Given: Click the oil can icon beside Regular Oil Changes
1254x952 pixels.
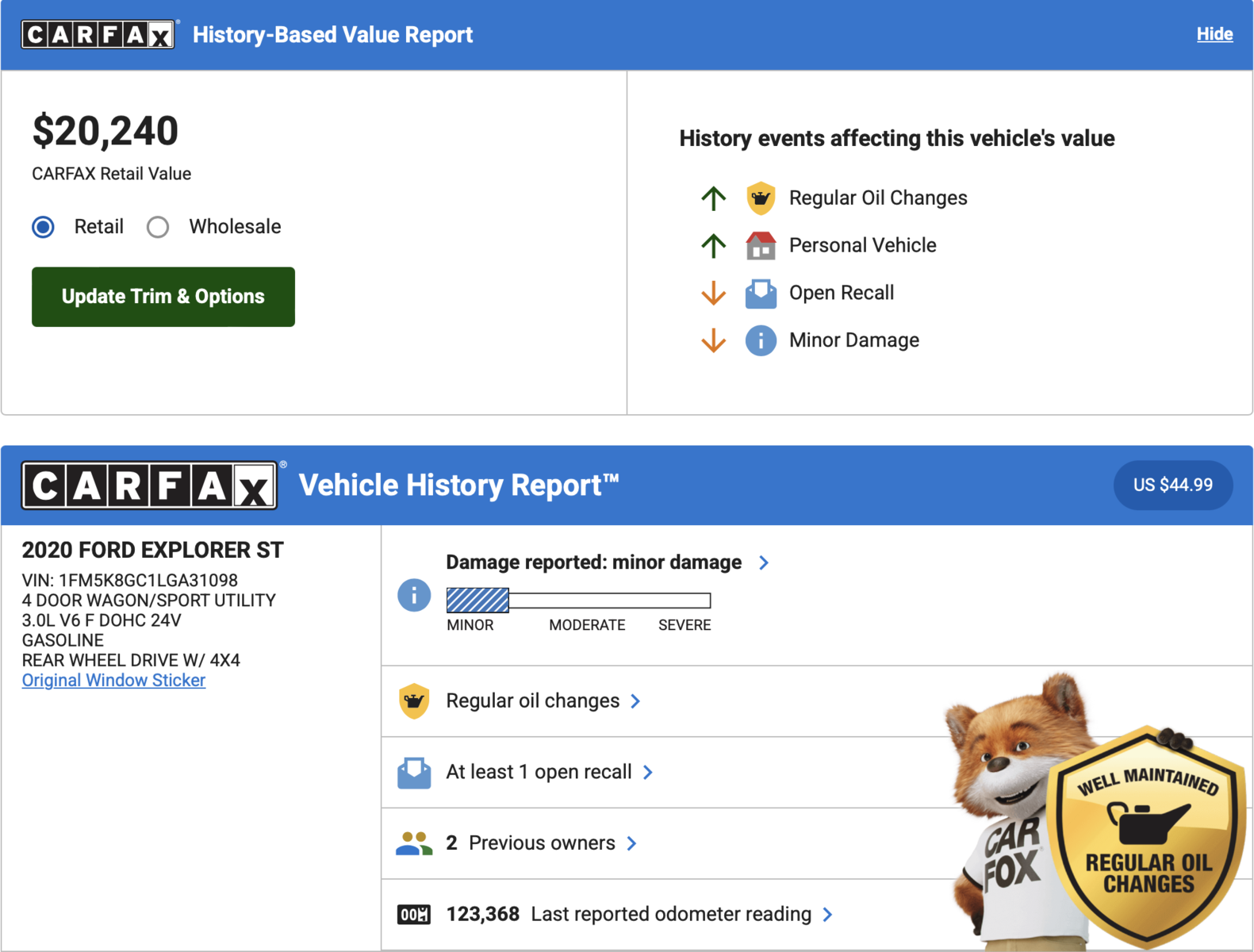Looking at the screenshot, I should [x=760, y=198].
